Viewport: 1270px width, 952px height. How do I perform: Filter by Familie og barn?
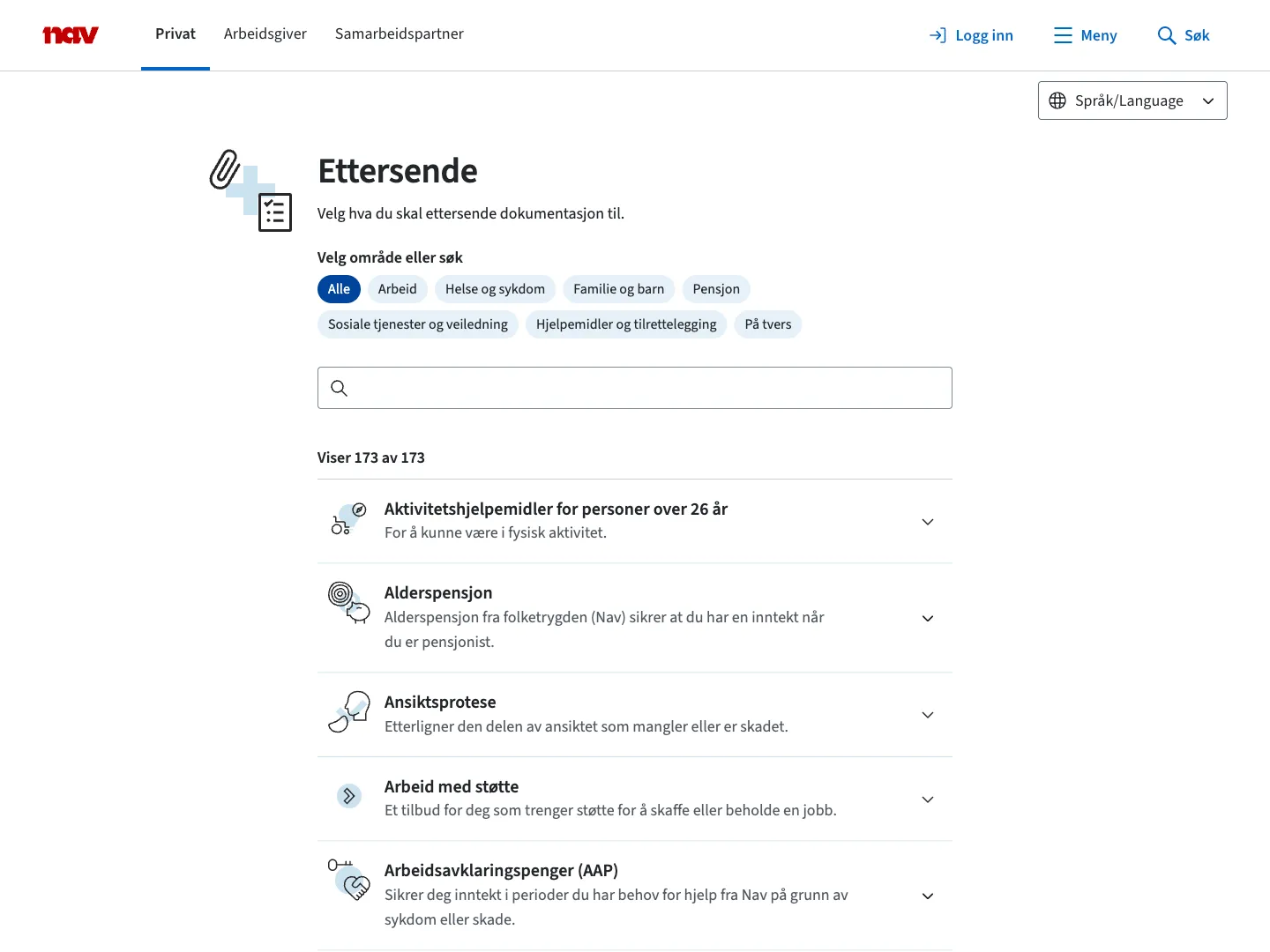coord(618,289)
